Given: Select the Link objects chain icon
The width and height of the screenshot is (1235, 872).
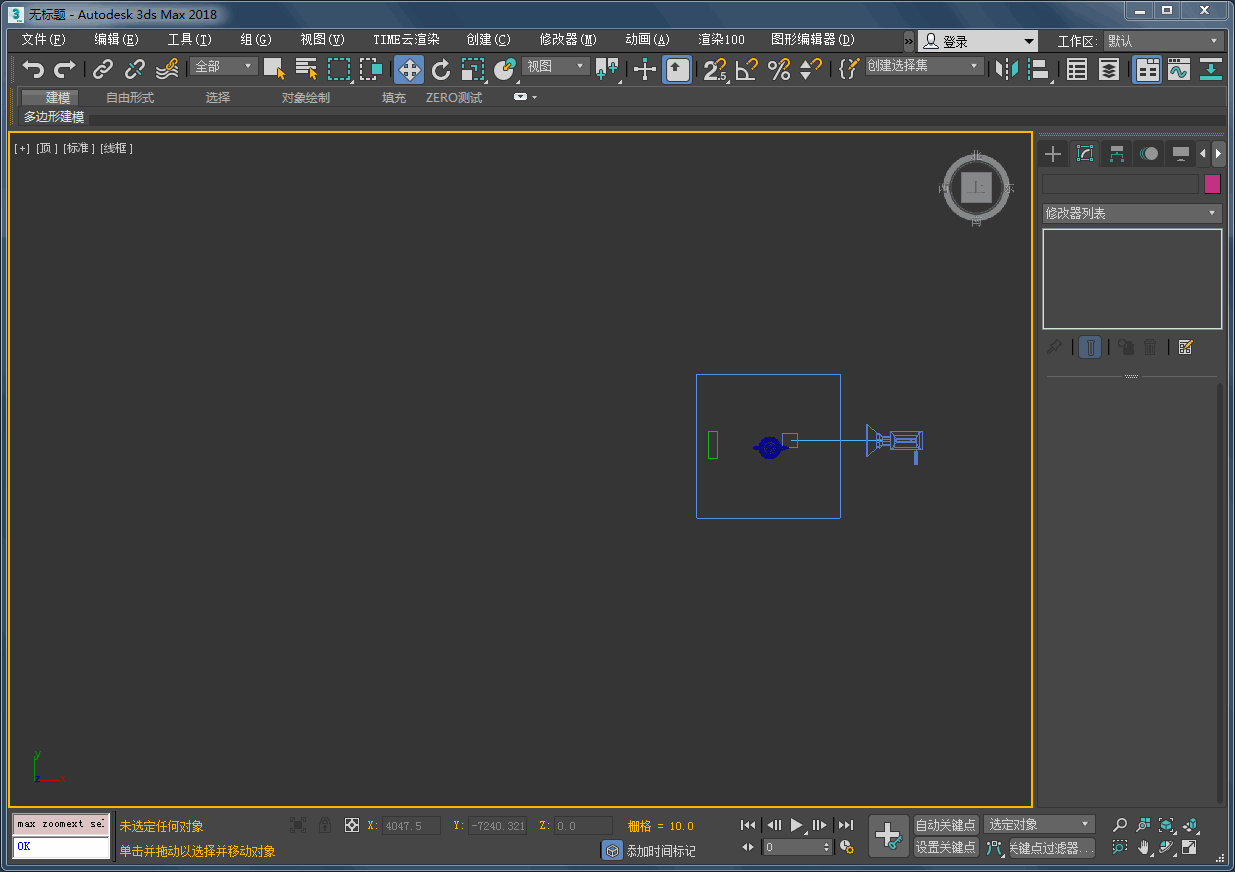Looking at the screenshot, I should pyautogui.click(x=102, y=69).
